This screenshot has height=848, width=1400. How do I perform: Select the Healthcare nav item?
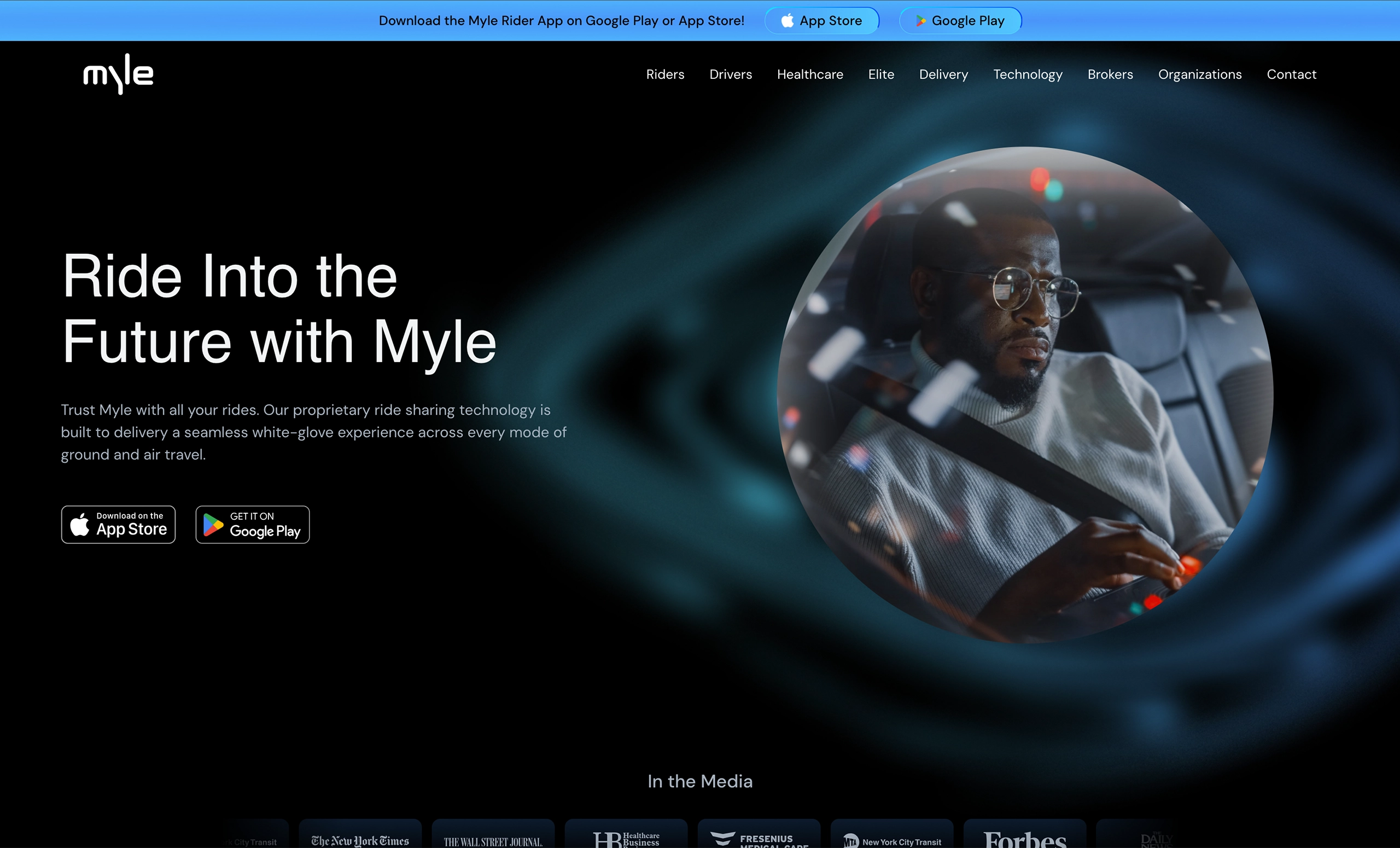[810, 74]
